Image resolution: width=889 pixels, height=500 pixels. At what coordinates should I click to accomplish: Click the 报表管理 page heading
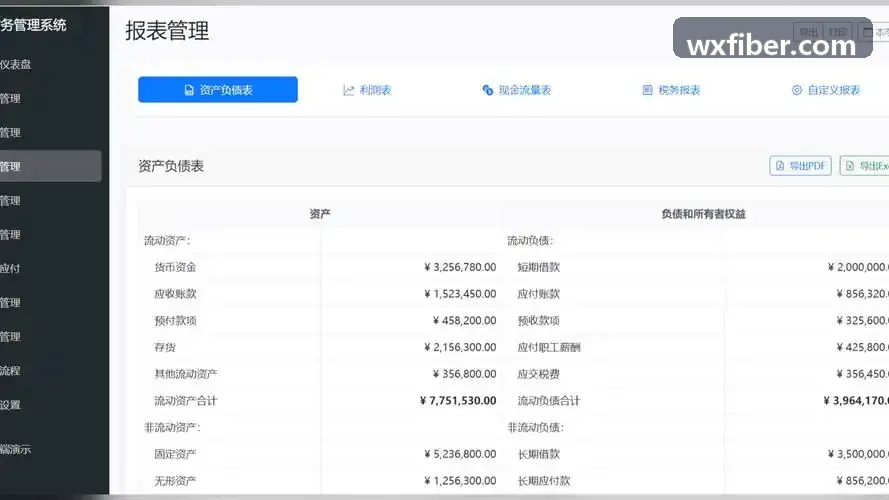point(167,31)
